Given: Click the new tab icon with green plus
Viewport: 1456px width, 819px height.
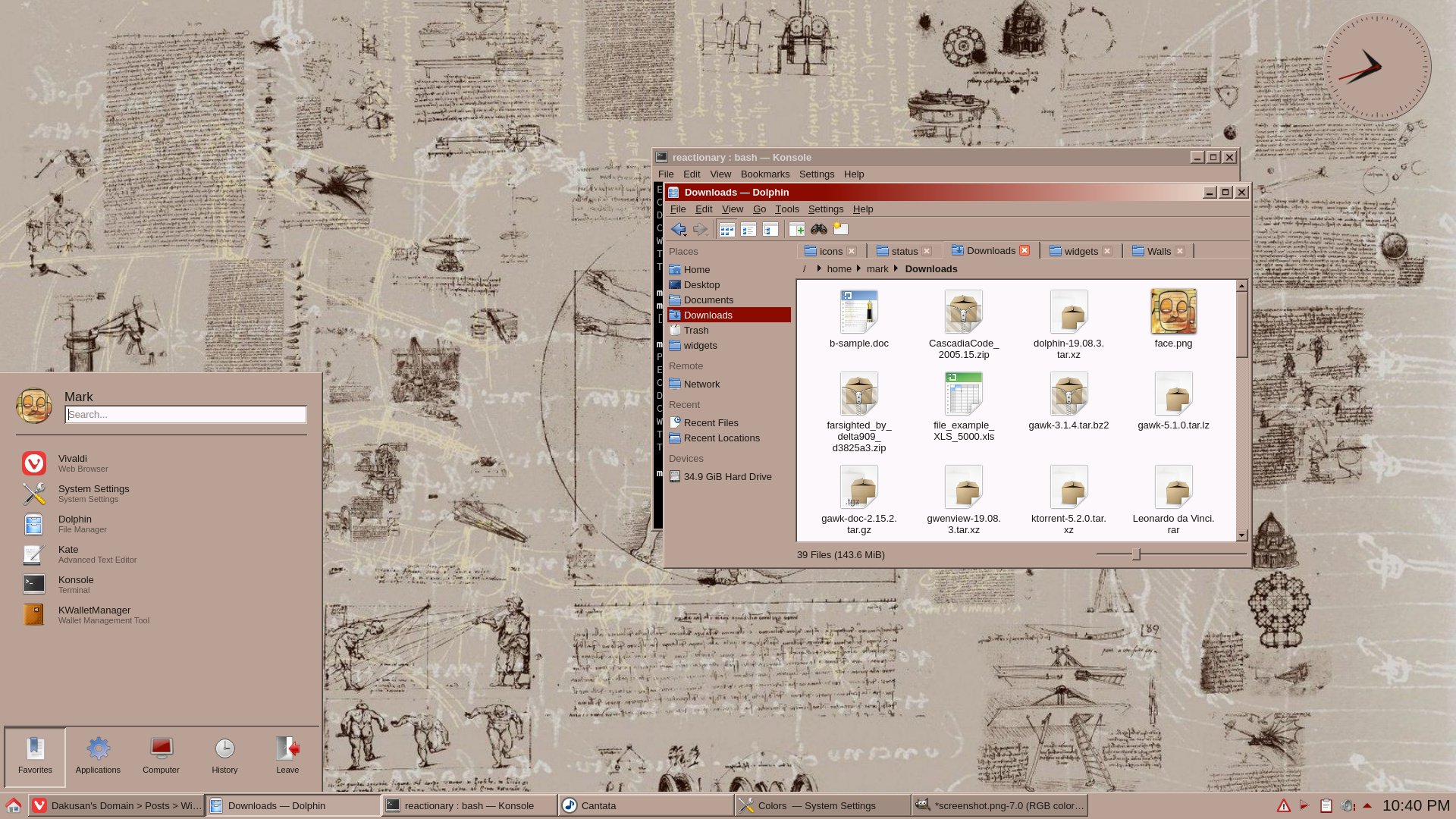Looking at the screenshot, I should pyautogui.click(x=797, y=229).
